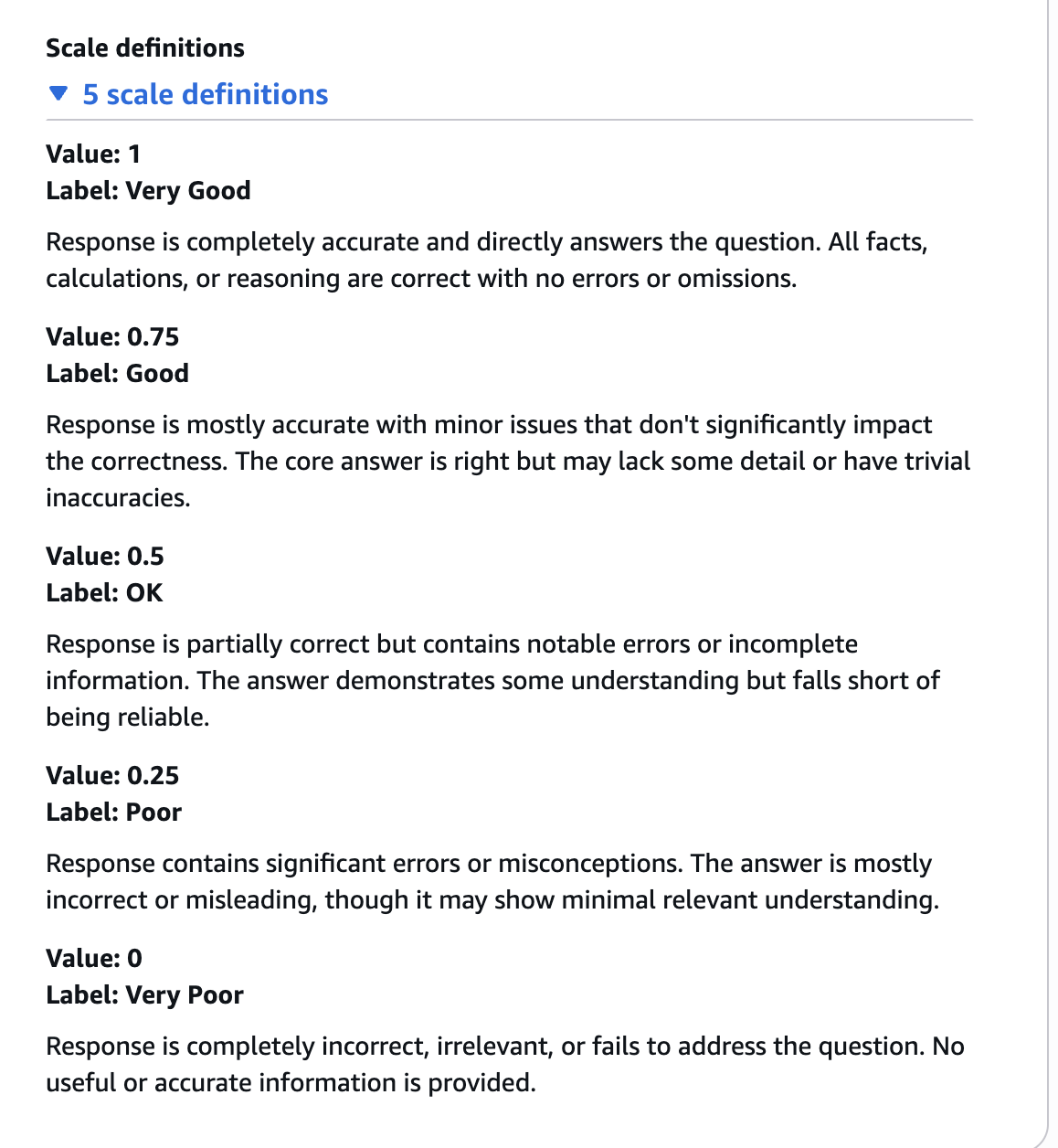
Task: Click the "Label: Good" text
Action: click(x=117, y=373)
